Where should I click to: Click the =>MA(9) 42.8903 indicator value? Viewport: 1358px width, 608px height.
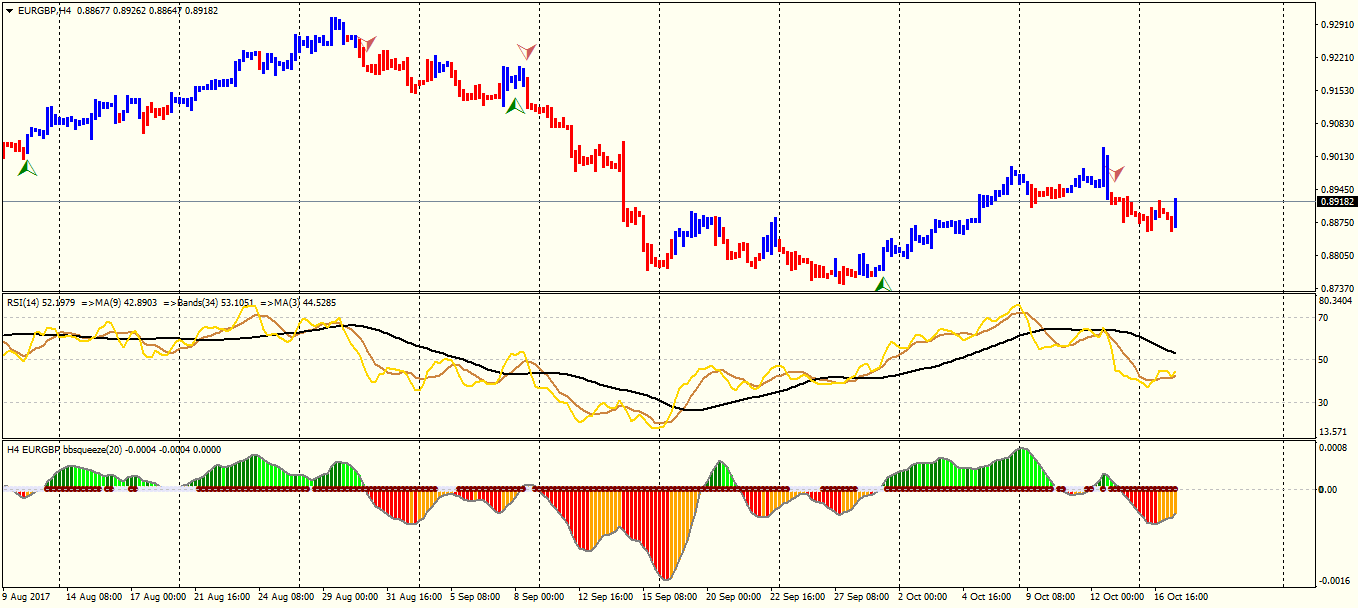(119, 301)
